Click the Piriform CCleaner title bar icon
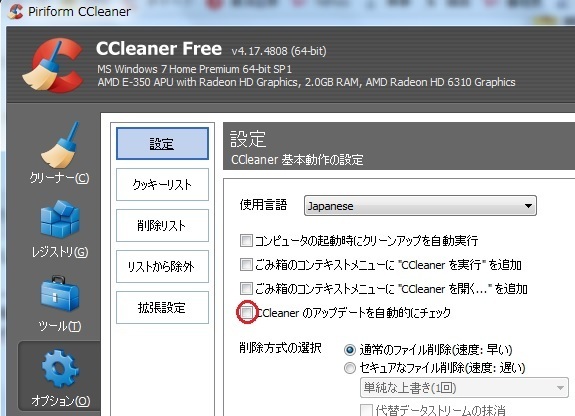Image resolution: width=575 pixels, height=416 pixels. [15, 11]
